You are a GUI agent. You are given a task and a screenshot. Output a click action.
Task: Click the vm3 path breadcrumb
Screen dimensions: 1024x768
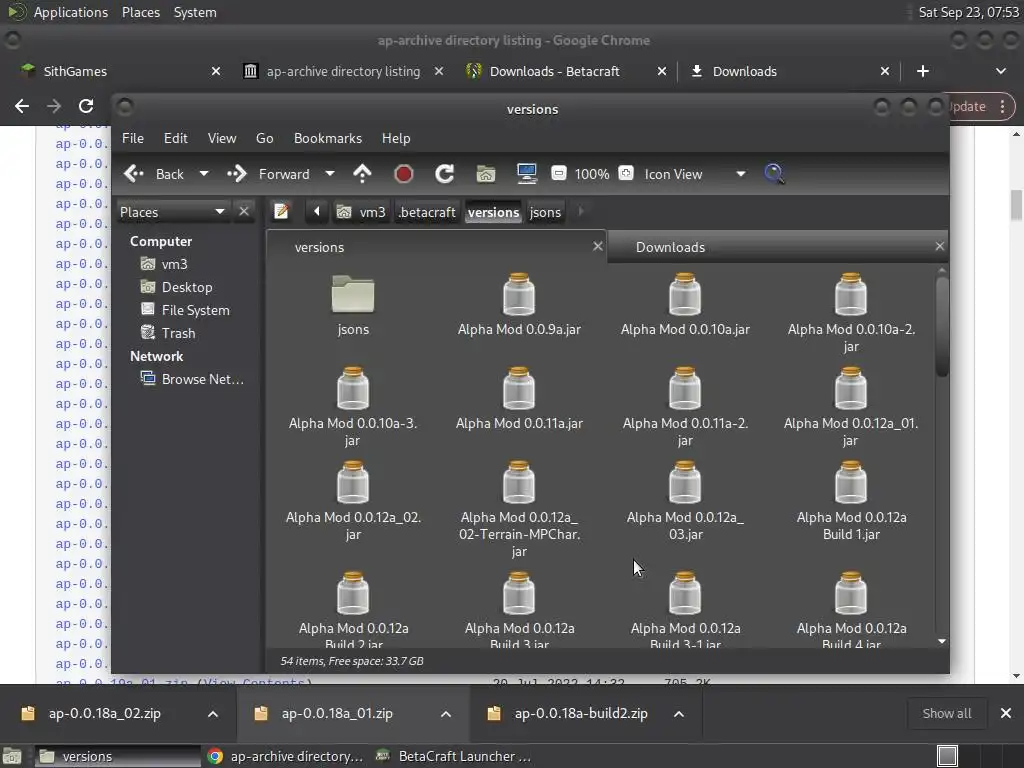361,212
